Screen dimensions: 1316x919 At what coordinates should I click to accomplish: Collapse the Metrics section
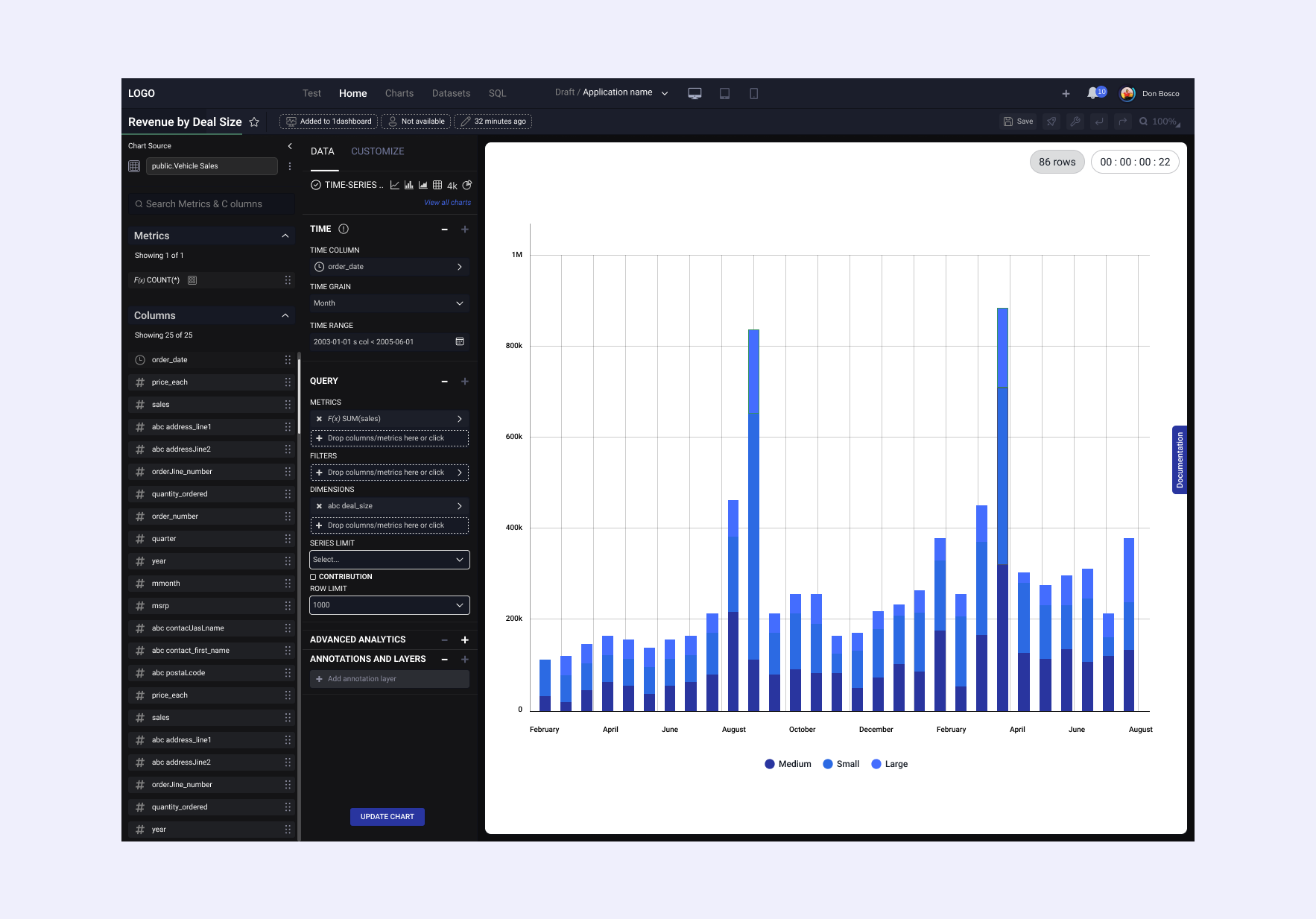point(285,236)
